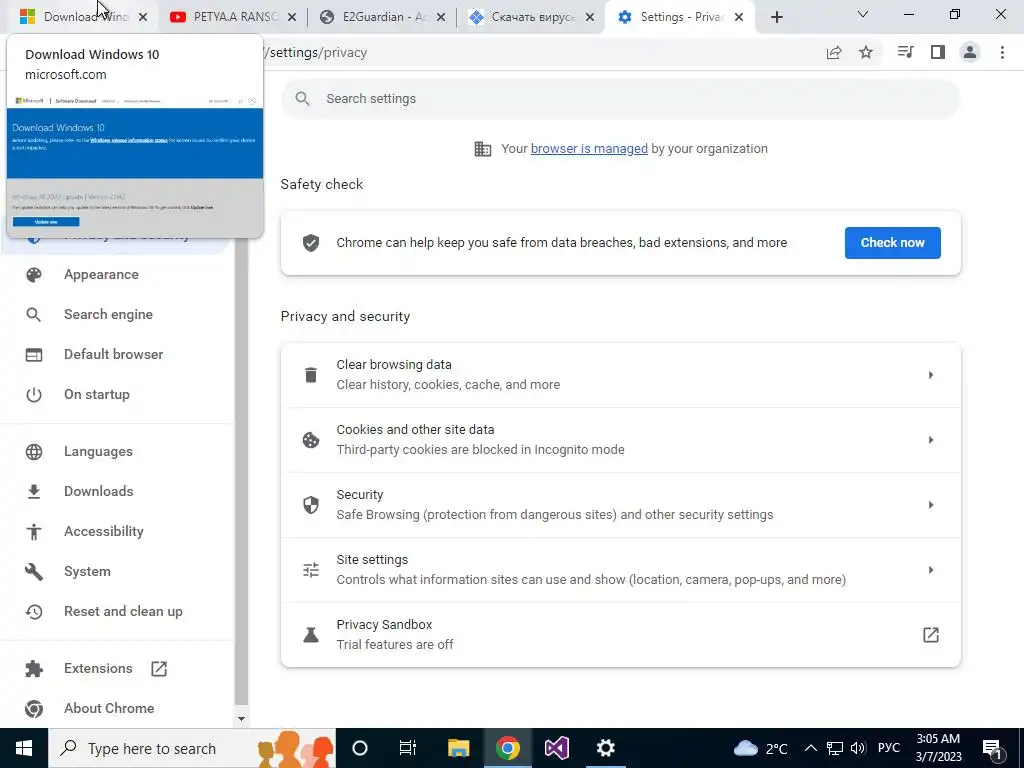The image size is (1024, 768).
Task: Expand Cookies and other site data arrow
Action: tap(931, 440)
